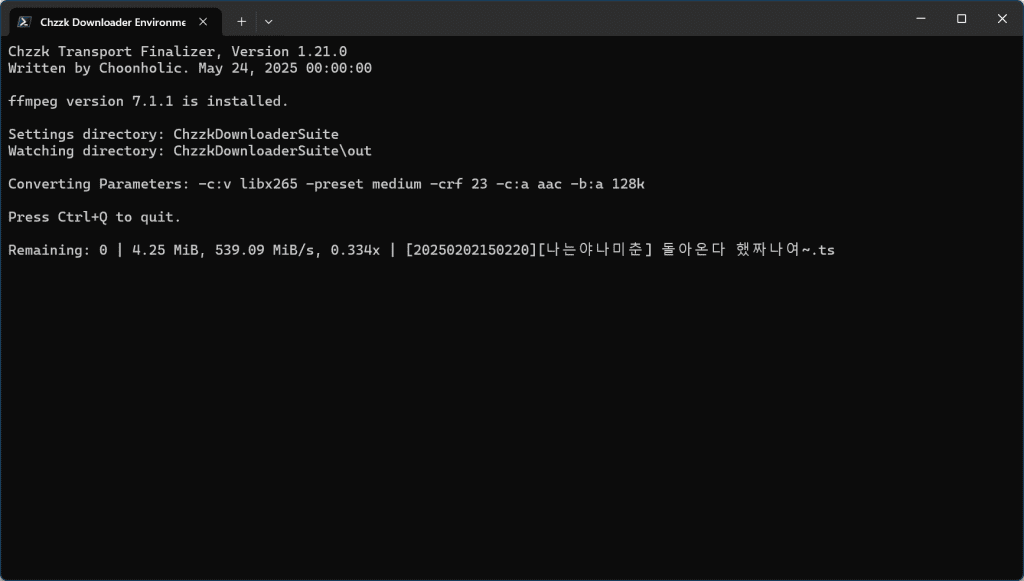Image resolution: width=1024 pixels, height=581 pixels.
Task: Maximize the terminal window
Action: (961, 18)
